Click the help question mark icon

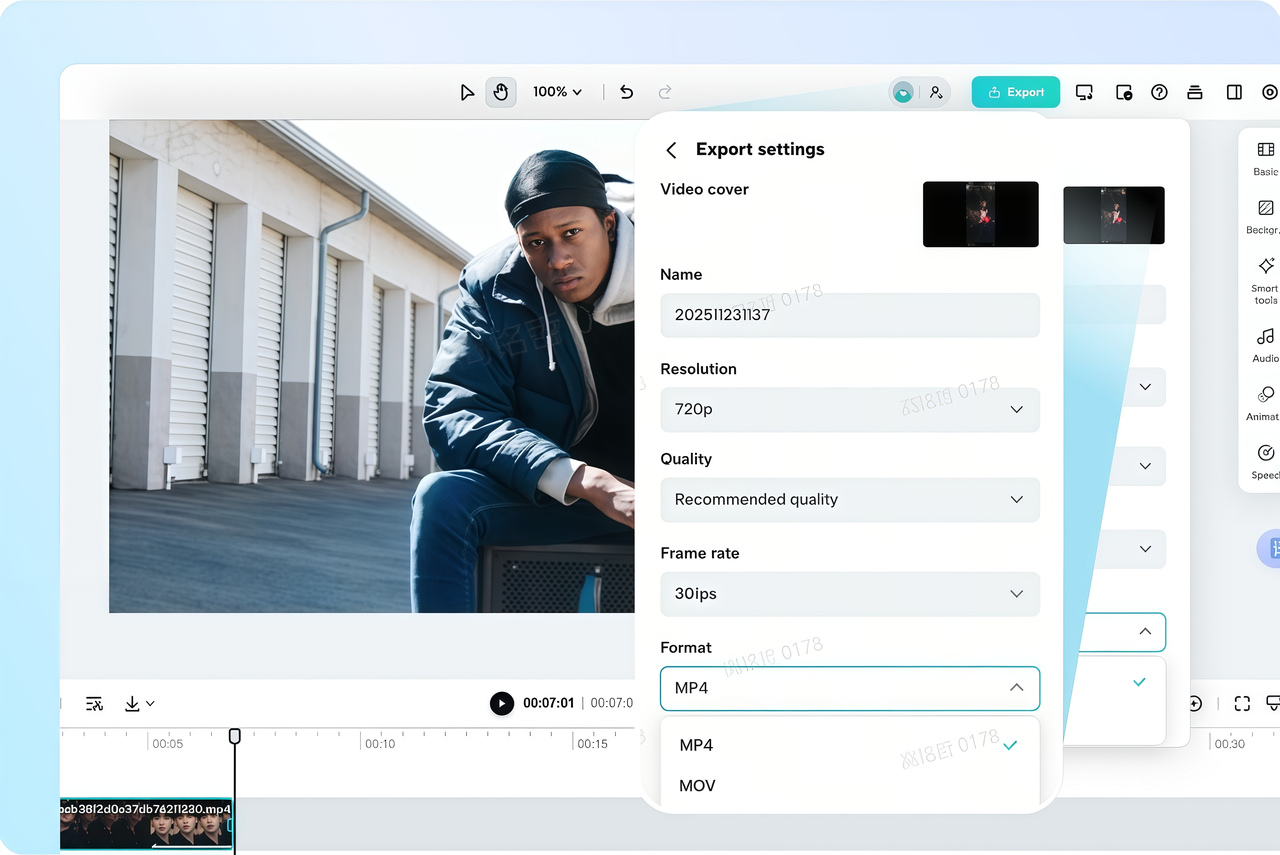point(1159,91)
